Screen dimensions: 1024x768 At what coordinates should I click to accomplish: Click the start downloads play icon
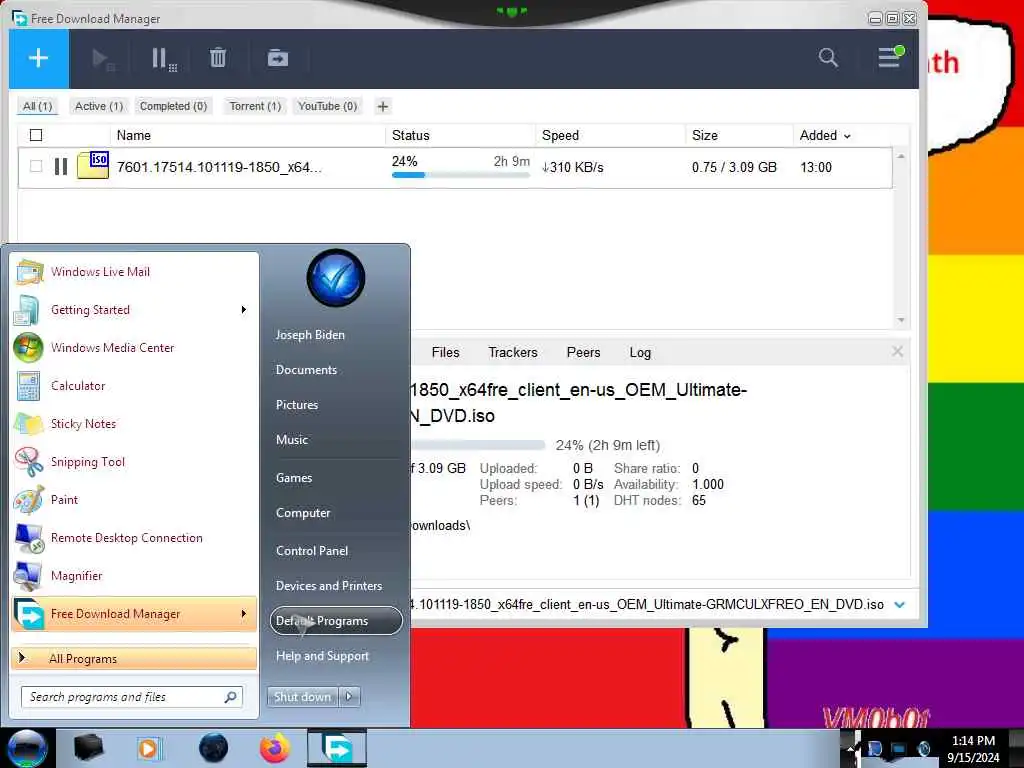click(103, 59)
